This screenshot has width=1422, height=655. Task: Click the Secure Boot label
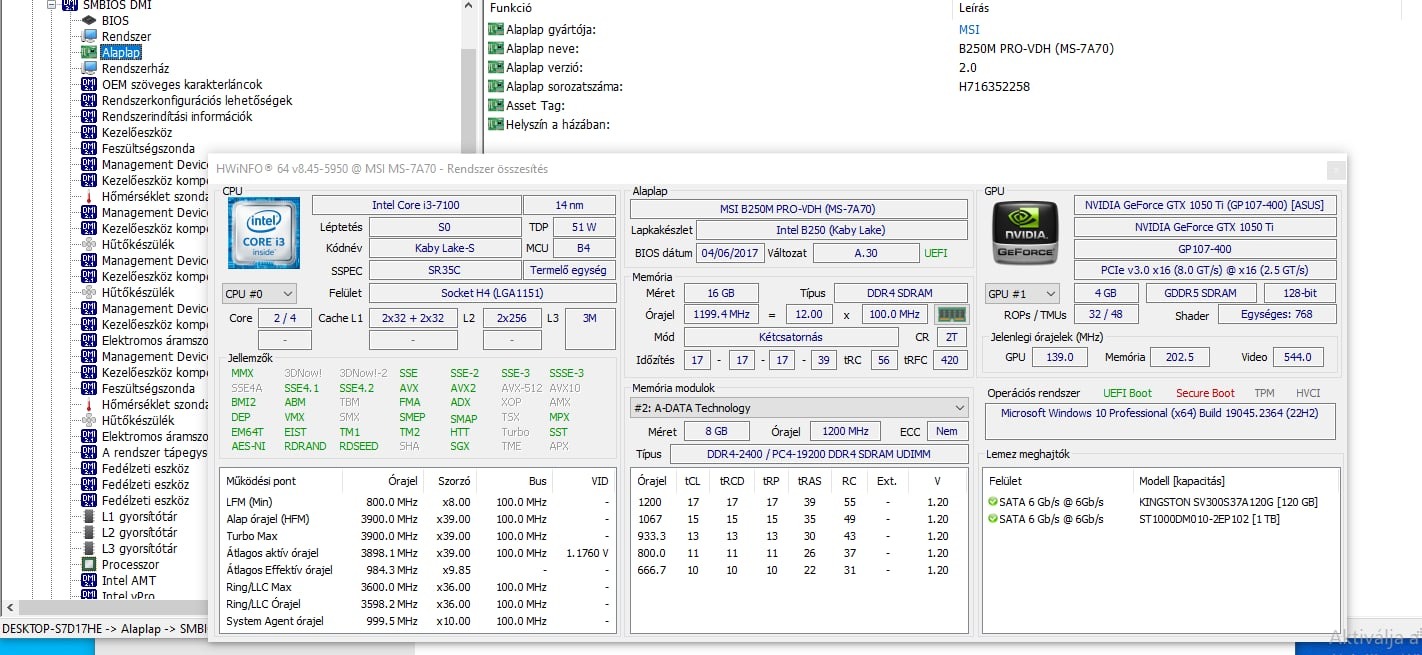(x=1205, y=393)
